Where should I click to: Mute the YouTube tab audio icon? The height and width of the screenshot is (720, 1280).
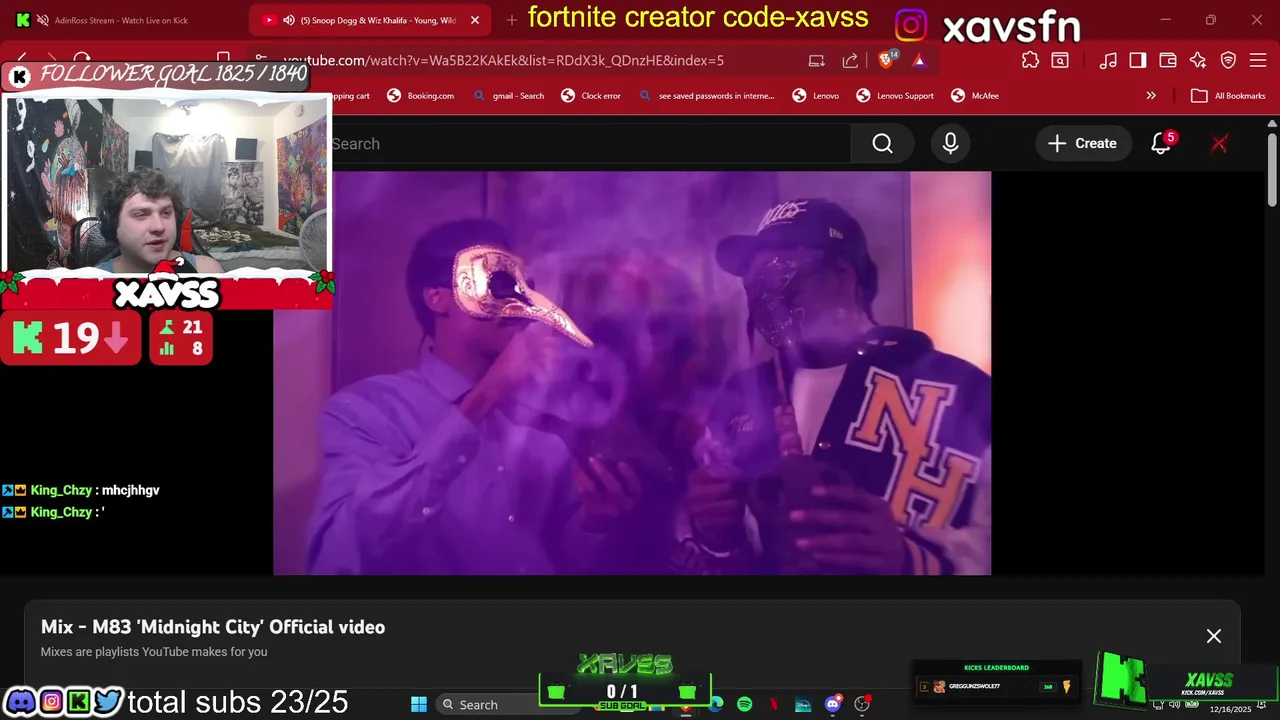[x=288, y=20]
